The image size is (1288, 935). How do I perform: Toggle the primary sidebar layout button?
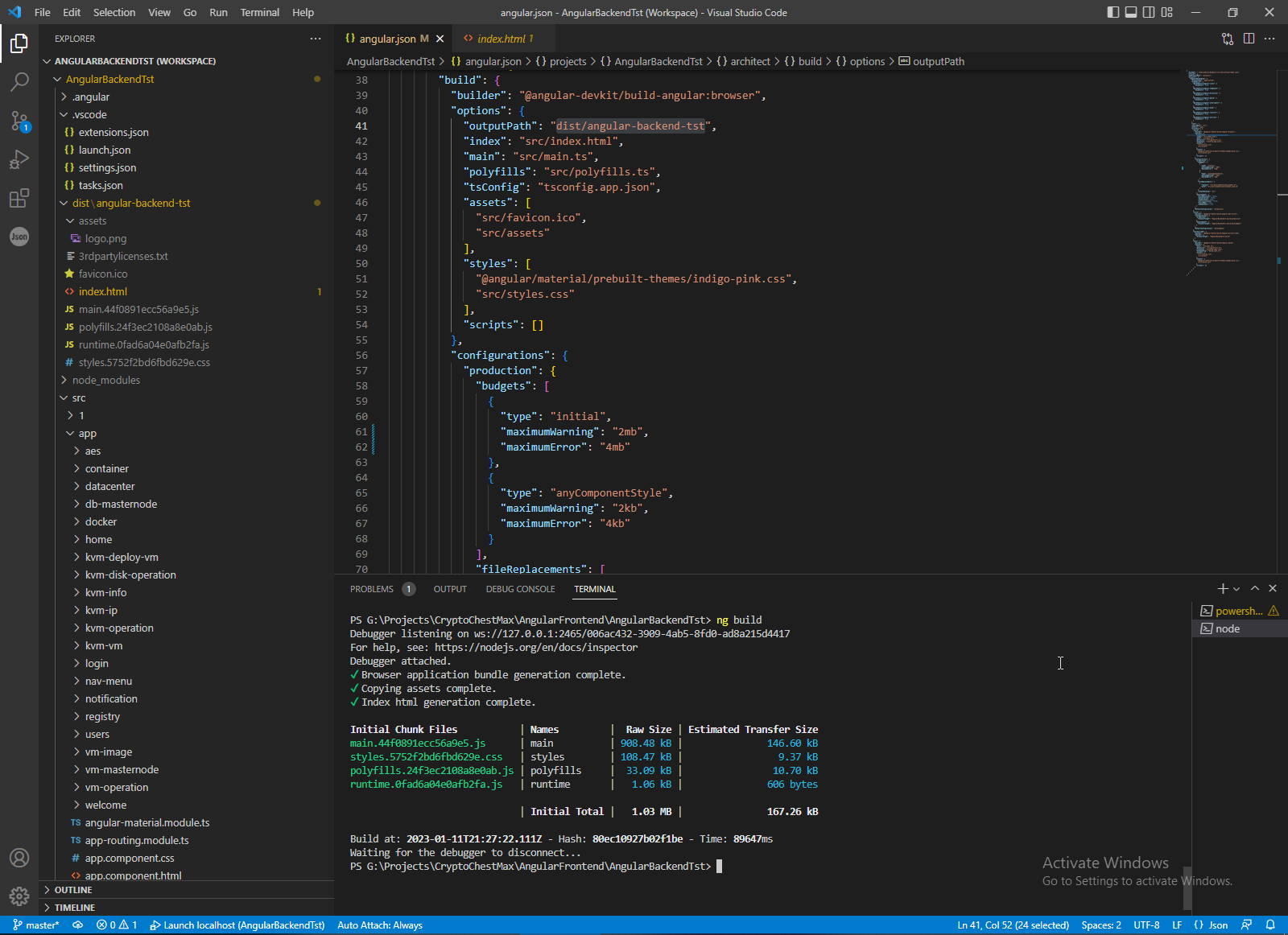point(1113,12)
